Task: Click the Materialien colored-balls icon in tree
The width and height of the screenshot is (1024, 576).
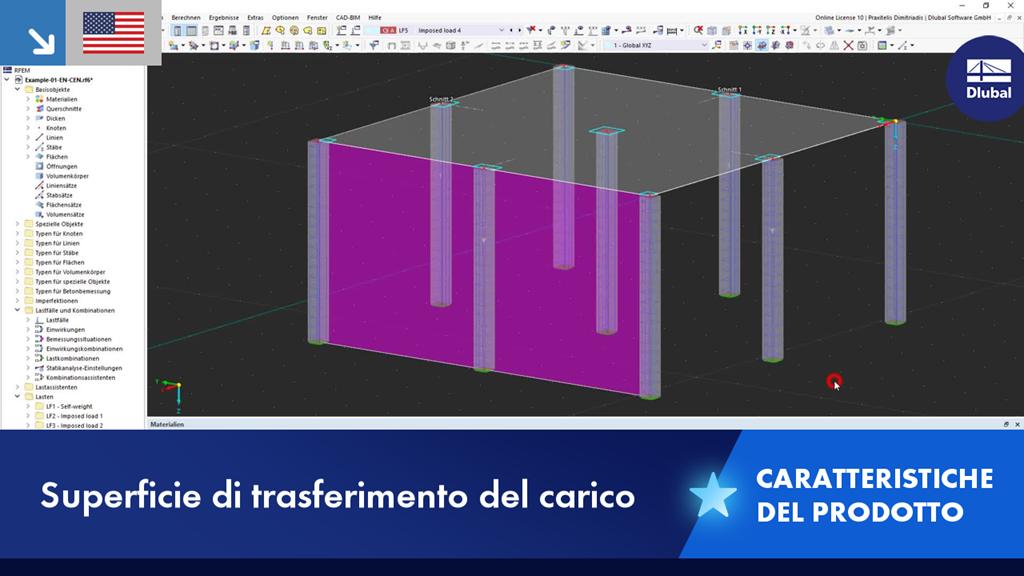Action: [39, 99]
